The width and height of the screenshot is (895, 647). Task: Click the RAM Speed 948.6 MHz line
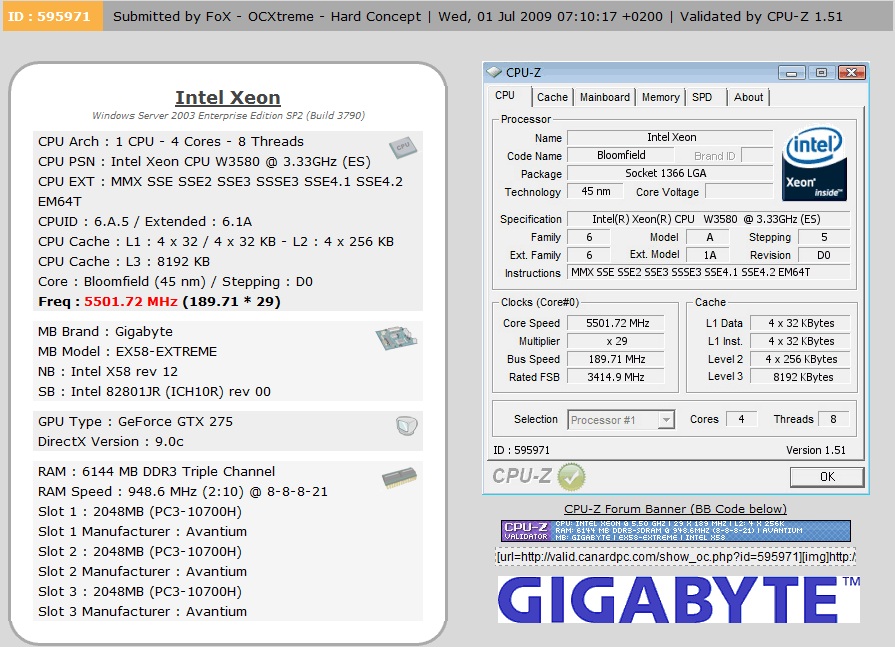tap(183, 492)
